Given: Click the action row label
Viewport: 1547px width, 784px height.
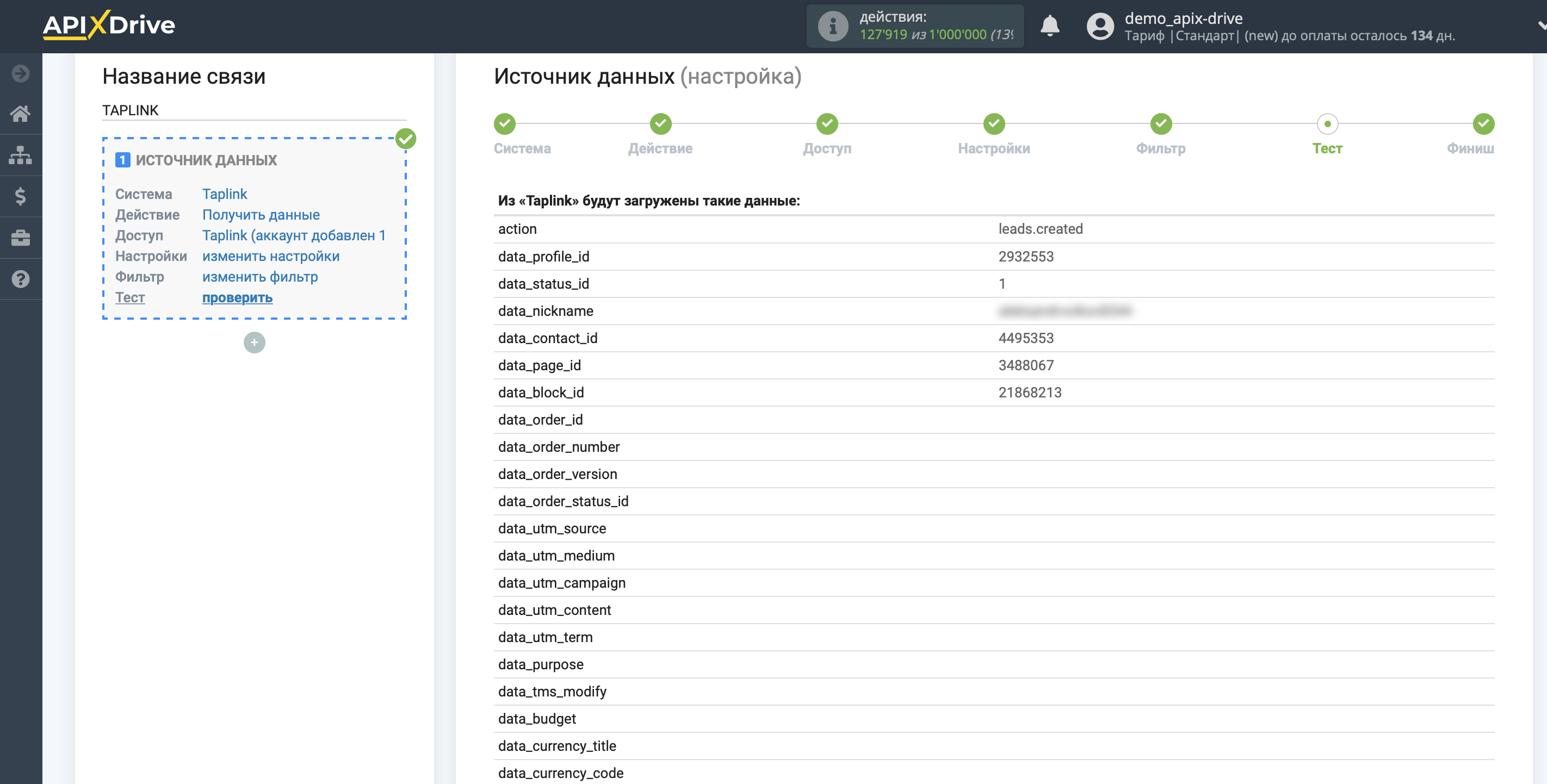Looking at the screenshot, I should [517, 229].
